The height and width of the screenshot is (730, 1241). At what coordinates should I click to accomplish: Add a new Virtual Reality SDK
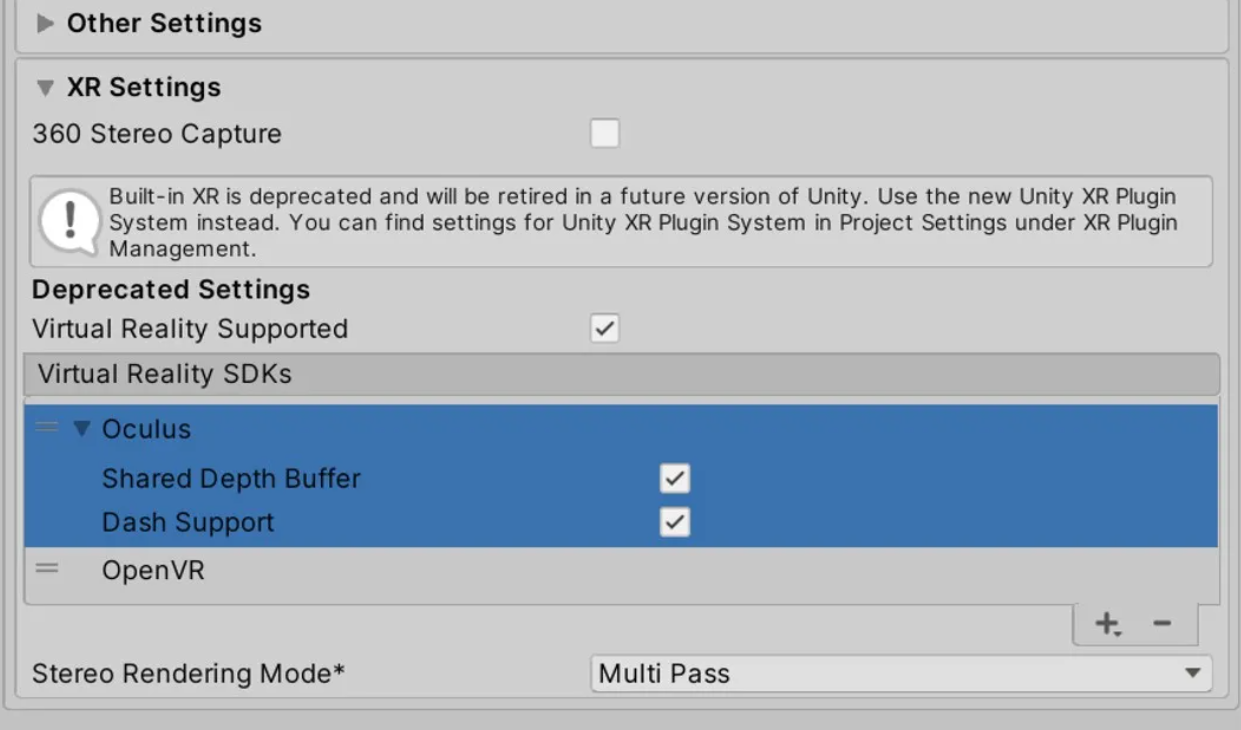click(1107, 624)
